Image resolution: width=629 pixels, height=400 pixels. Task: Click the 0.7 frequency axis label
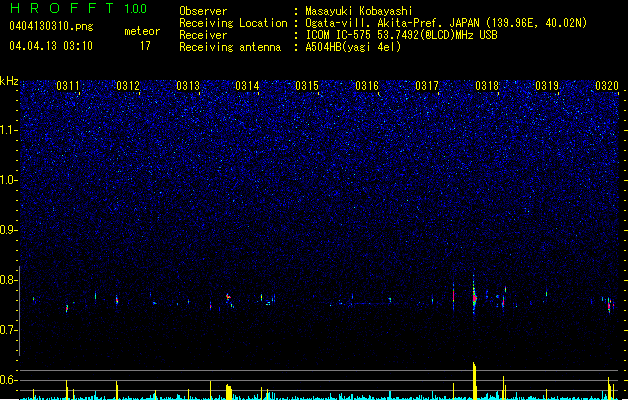pyautogui.click(x=8, y=330)
